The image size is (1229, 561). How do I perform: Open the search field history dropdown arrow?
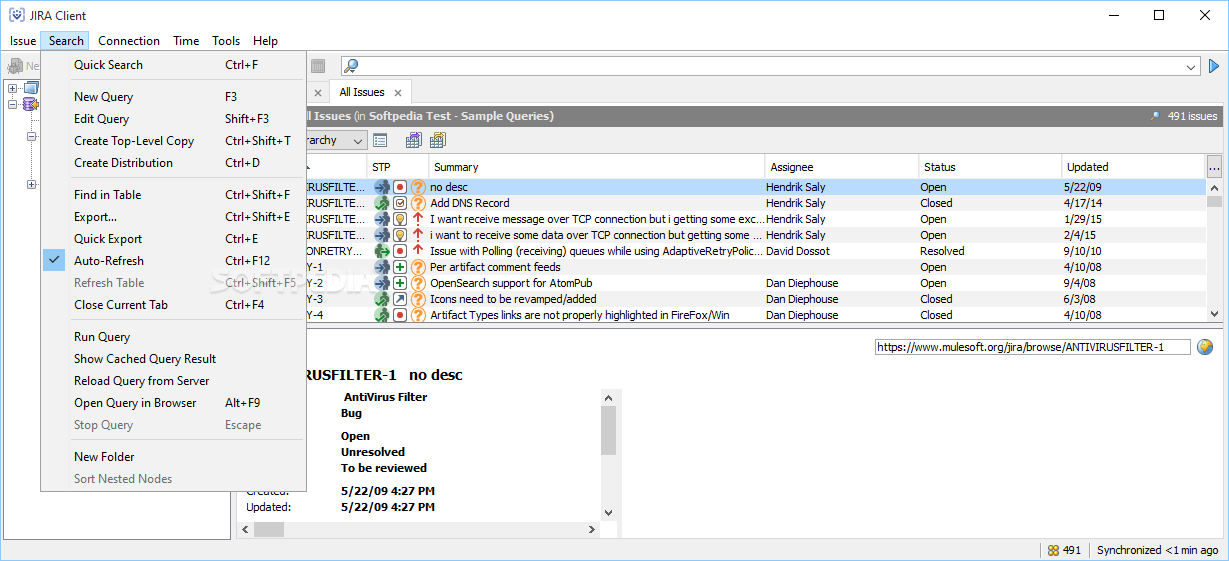(x=1191, y=66)
